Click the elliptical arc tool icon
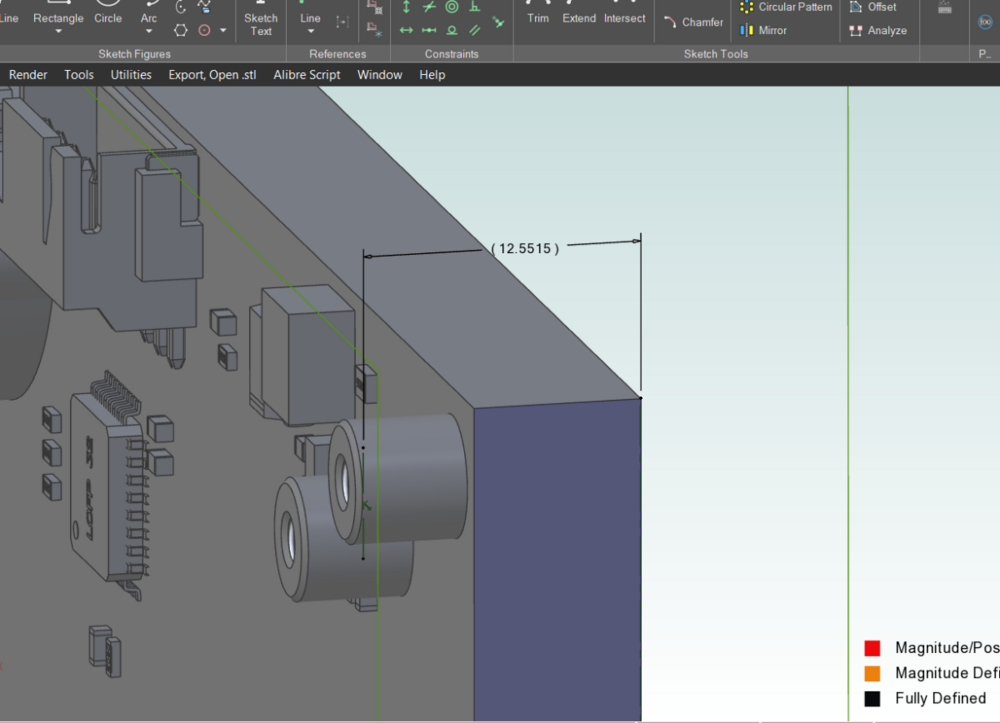 (x=181, y=7)
